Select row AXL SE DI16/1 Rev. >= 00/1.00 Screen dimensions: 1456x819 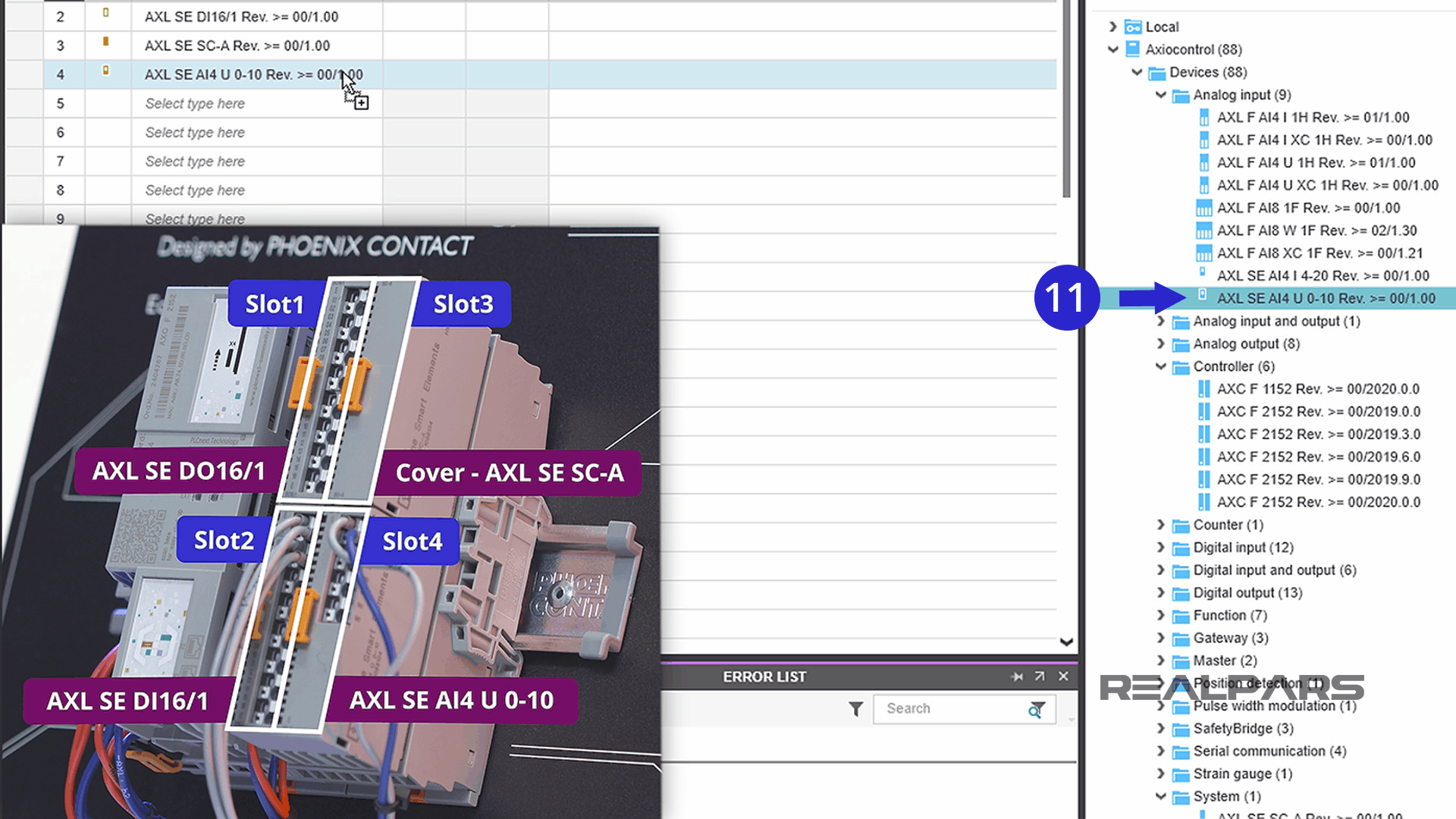click(241, 17)
